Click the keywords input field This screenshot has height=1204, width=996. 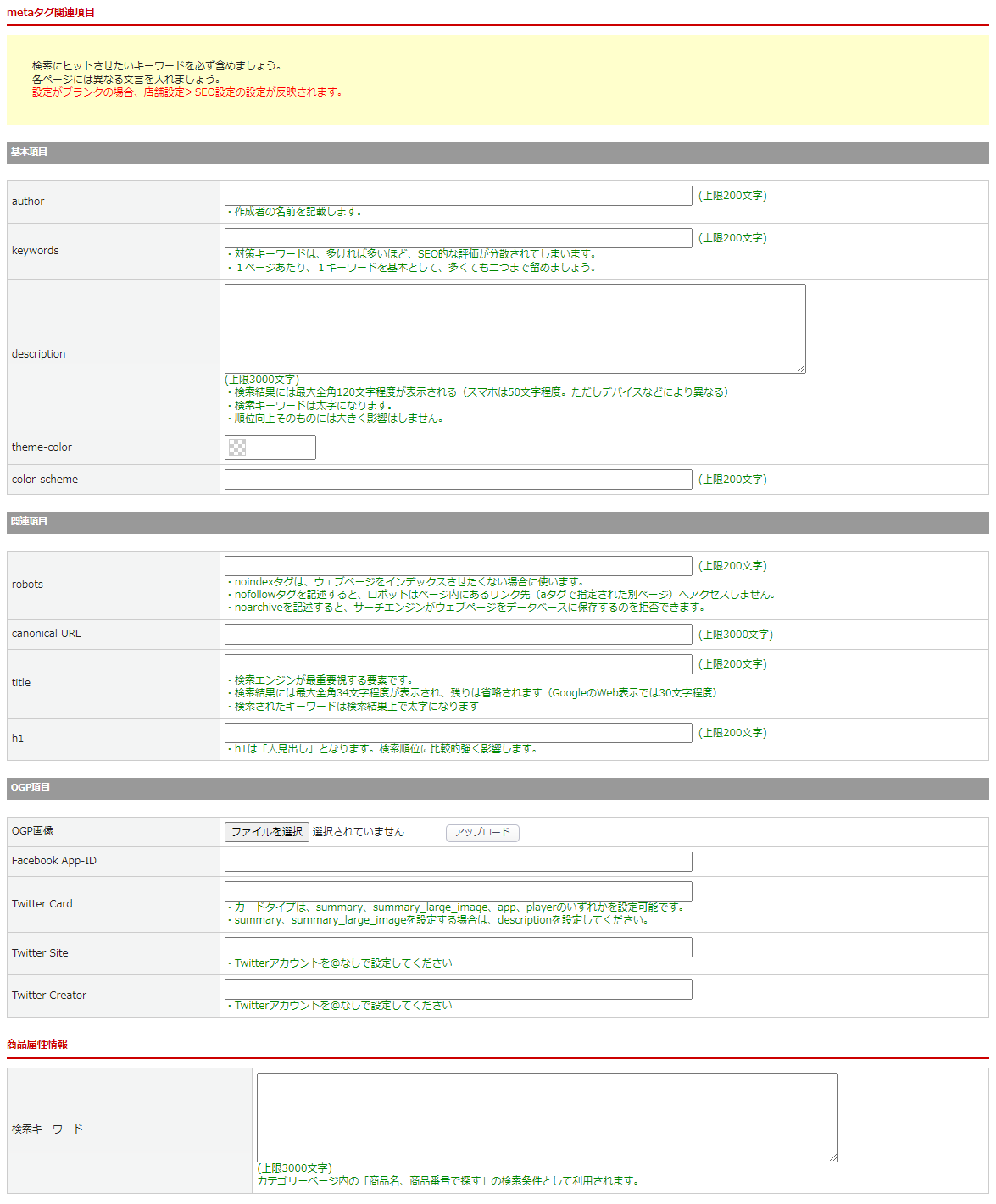pyautogui.click(x=458, y=238)
